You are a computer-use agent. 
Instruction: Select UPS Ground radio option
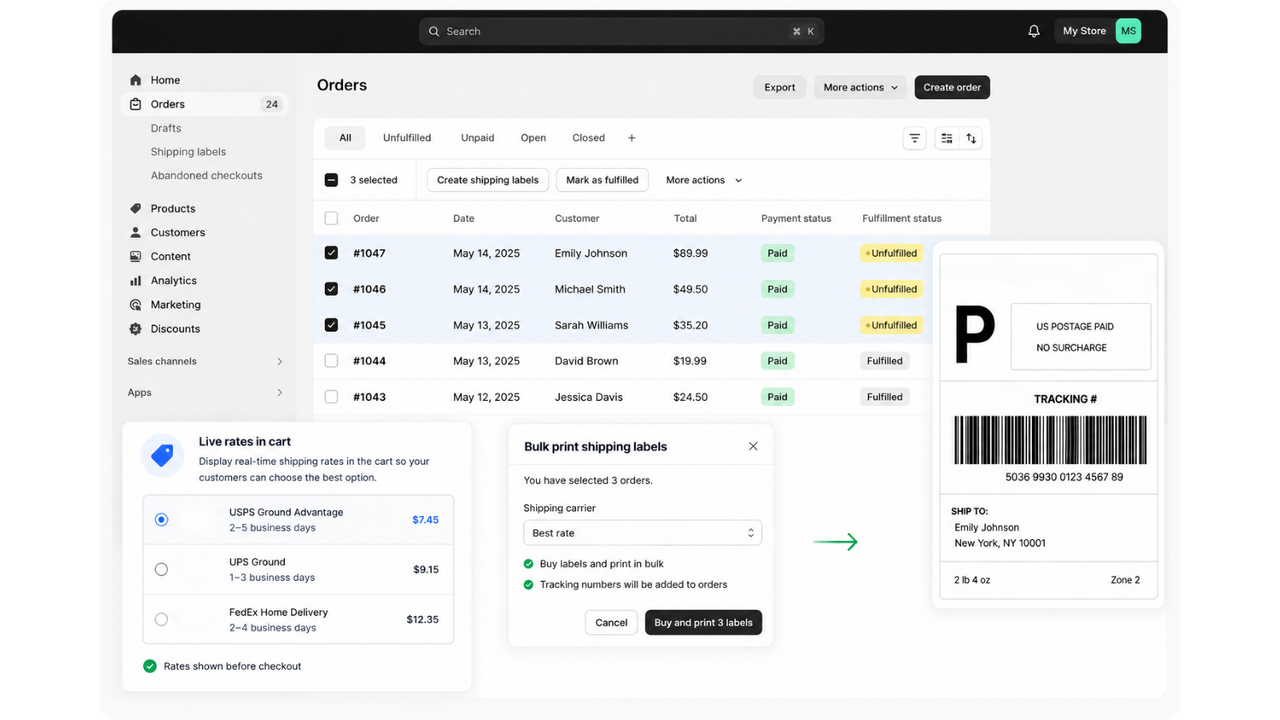tap(161, 570)
